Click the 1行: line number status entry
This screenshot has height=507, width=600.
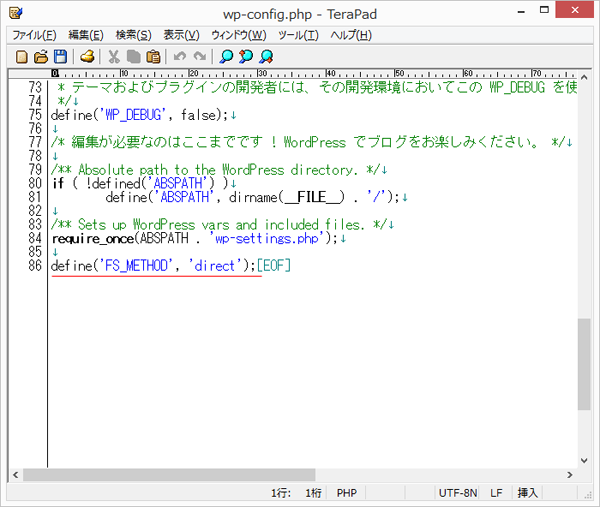click(281, 493)
